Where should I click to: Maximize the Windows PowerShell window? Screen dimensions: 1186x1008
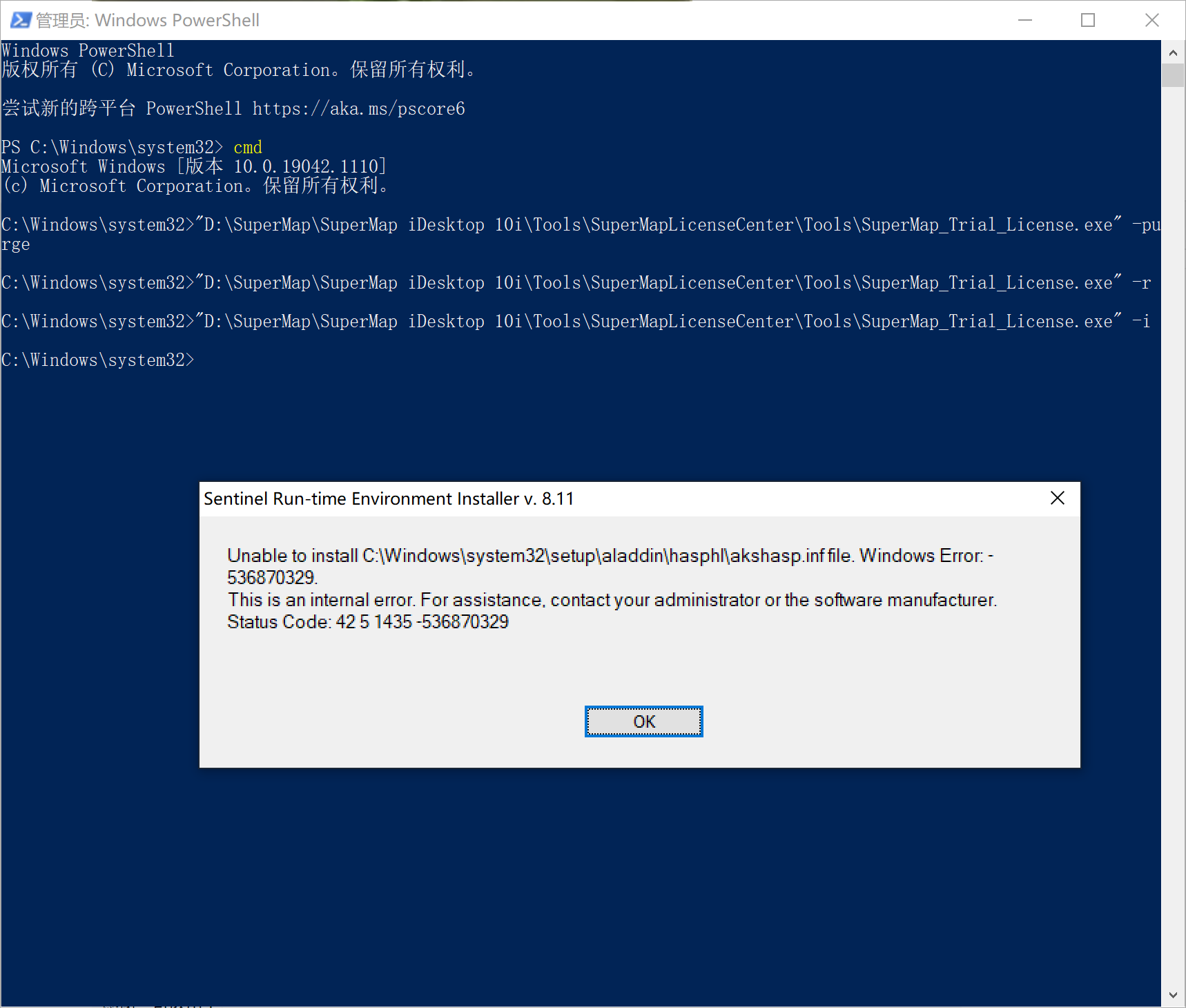[x=1088, y=20]
